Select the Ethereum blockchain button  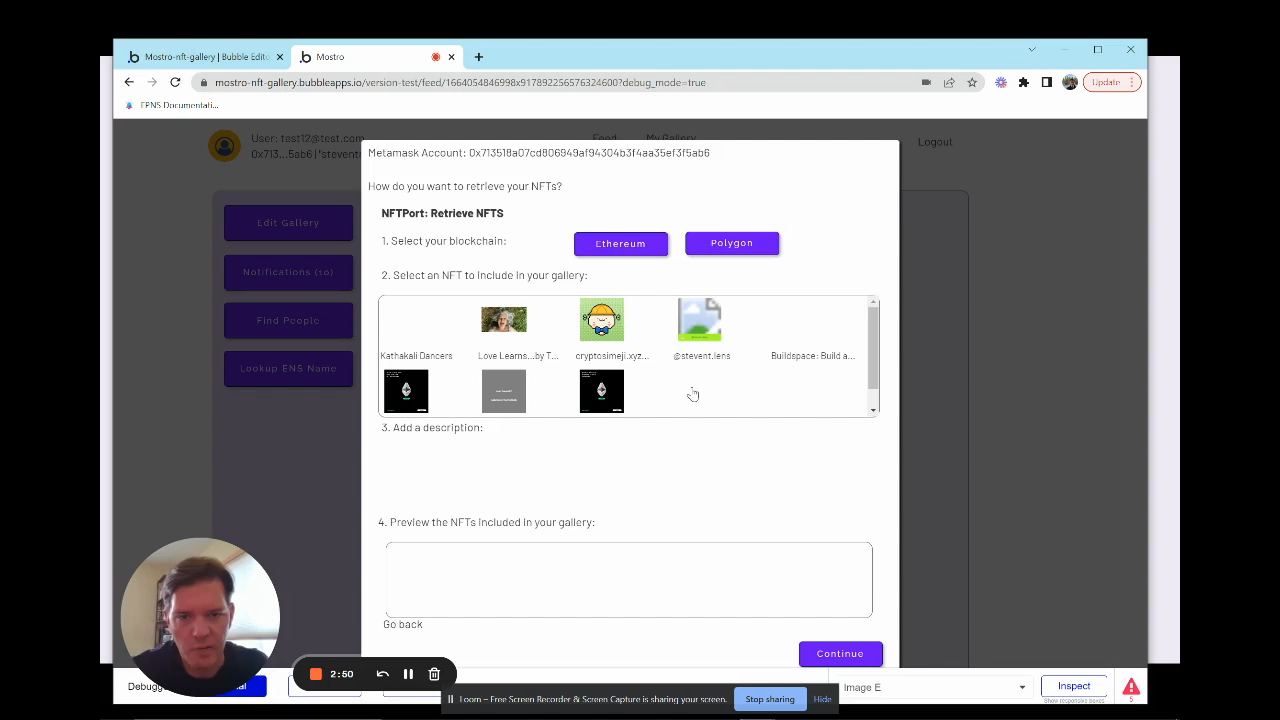coord(620,244)
